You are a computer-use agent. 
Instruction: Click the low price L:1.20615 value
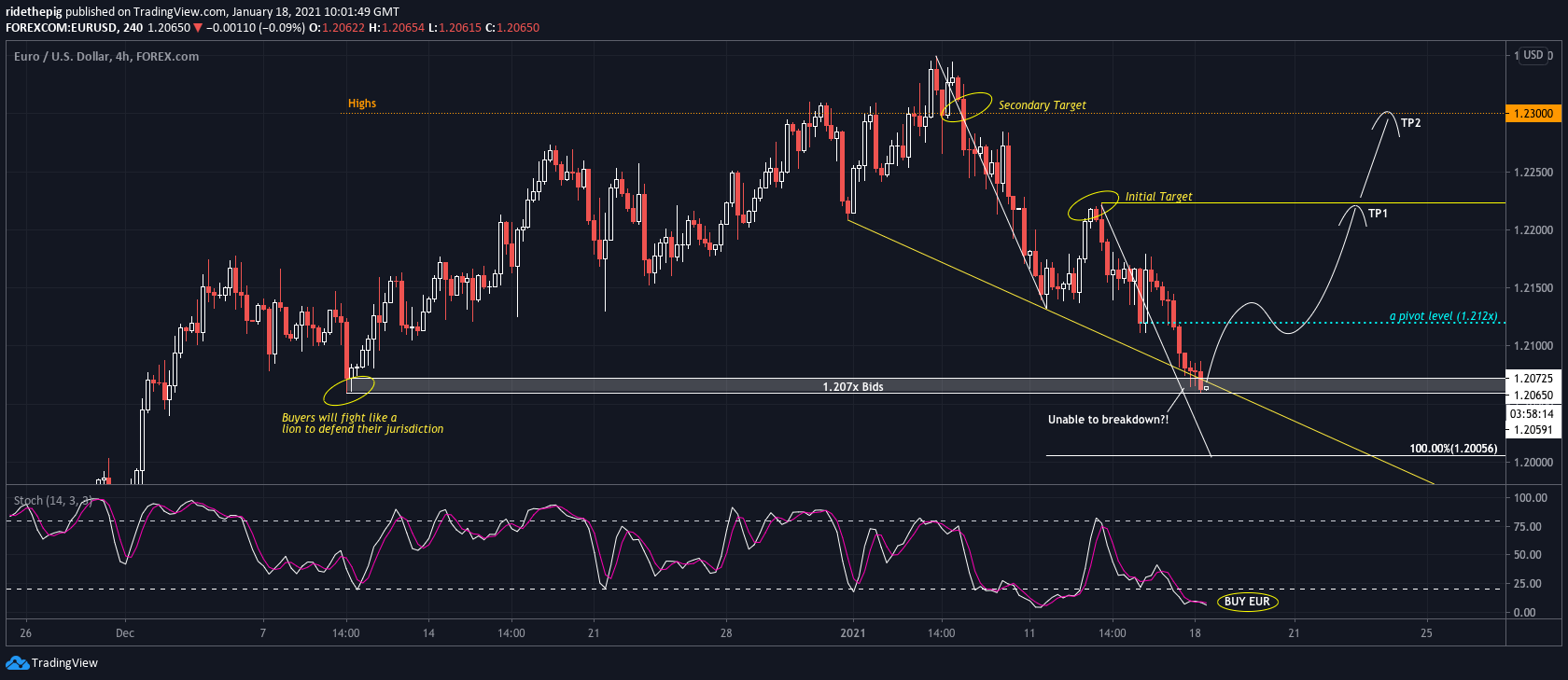click(455, 28)
